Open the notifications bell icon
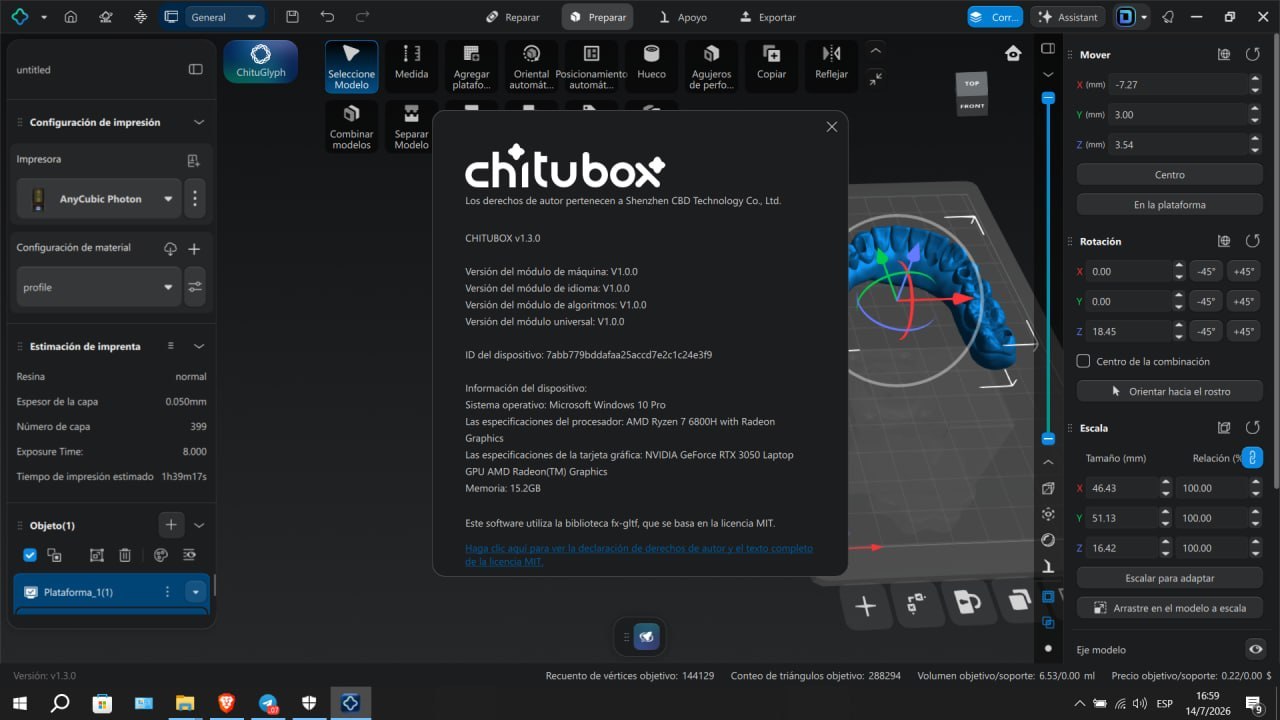This screenshot has width=1280, height=720. pos(1168,17)
